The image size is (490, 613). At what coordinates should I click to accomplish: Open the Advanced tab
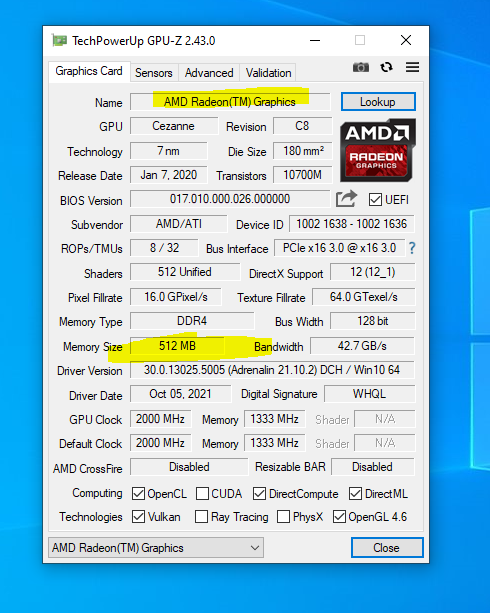pos(209,73)
